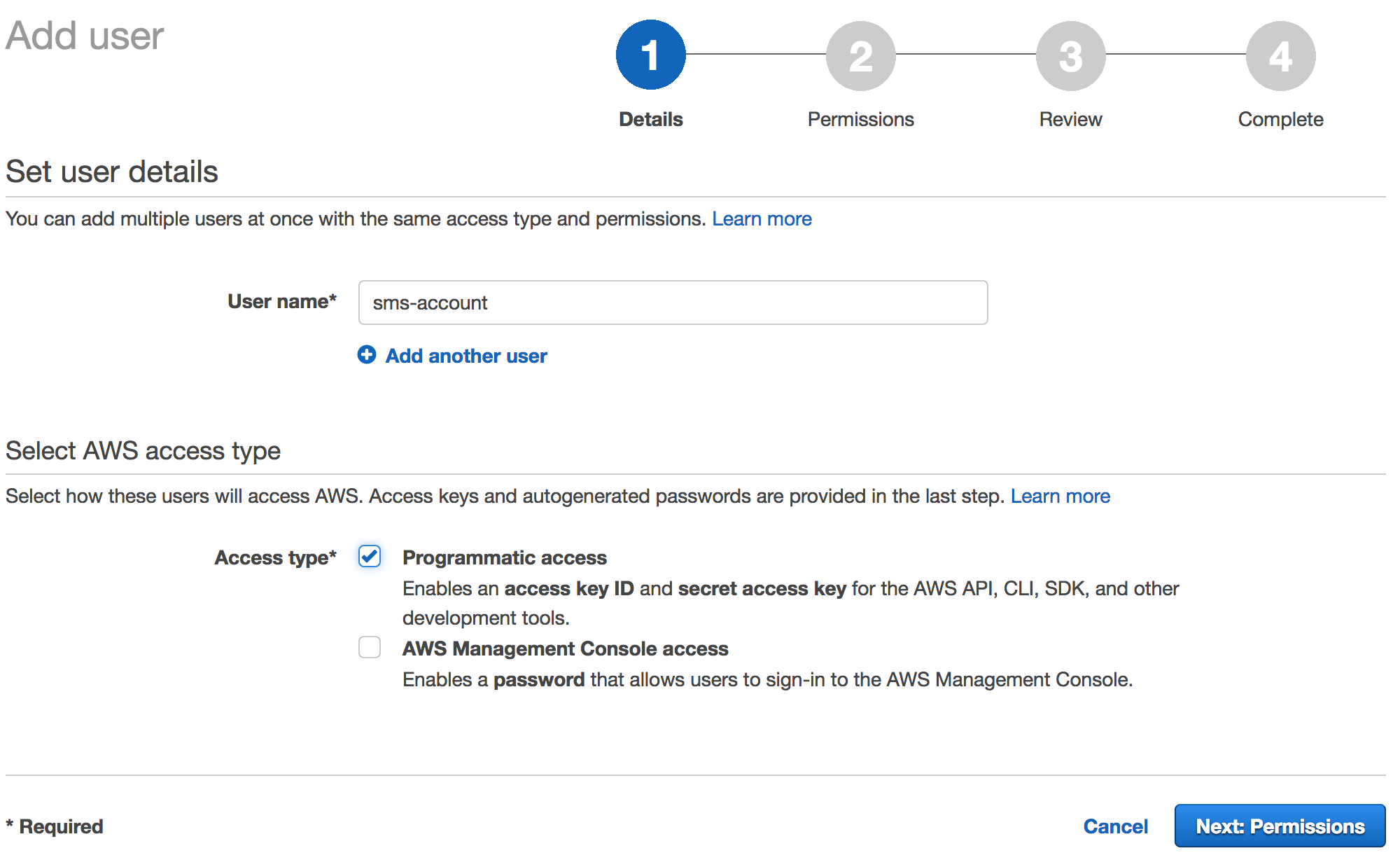Click the Add another user link
The height and width of the screenshot is (860, 1400).
466,356
